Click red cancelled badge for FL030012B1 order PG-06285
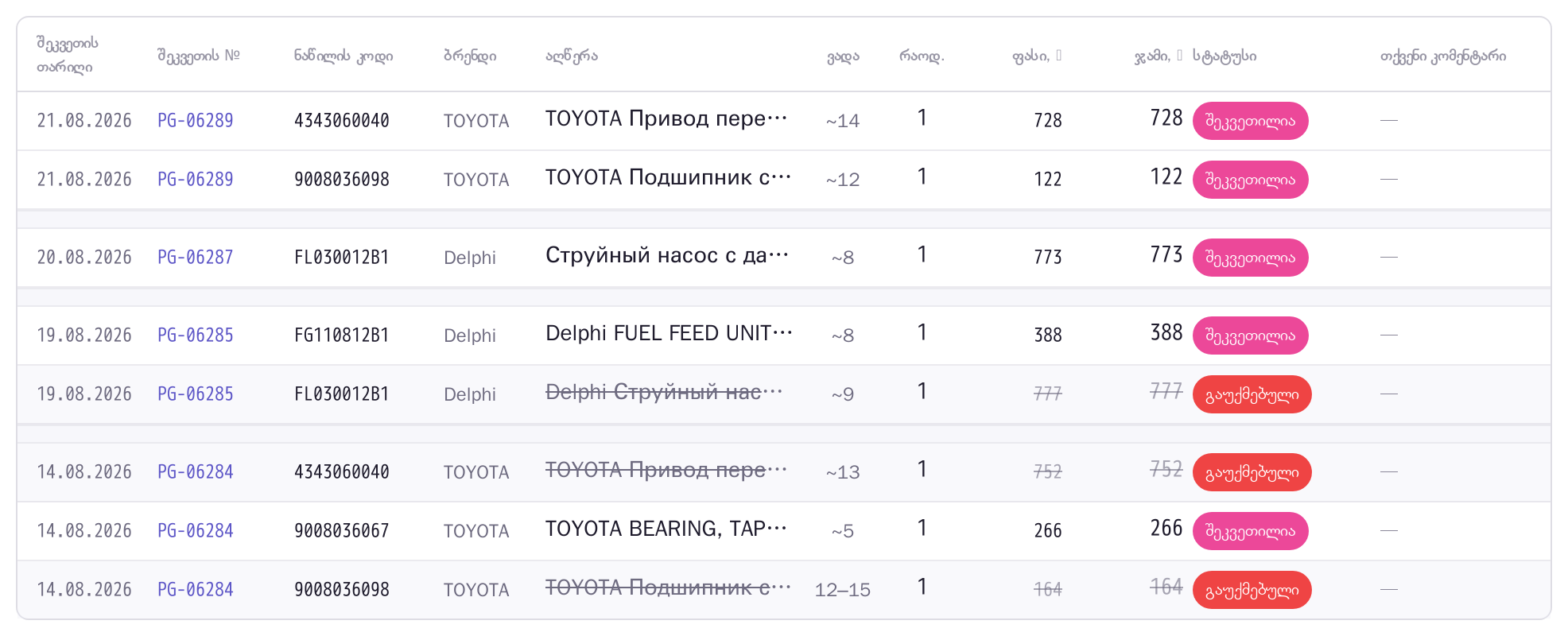The width and height of the screenshot is (1568, 636). pos(1252,394)
